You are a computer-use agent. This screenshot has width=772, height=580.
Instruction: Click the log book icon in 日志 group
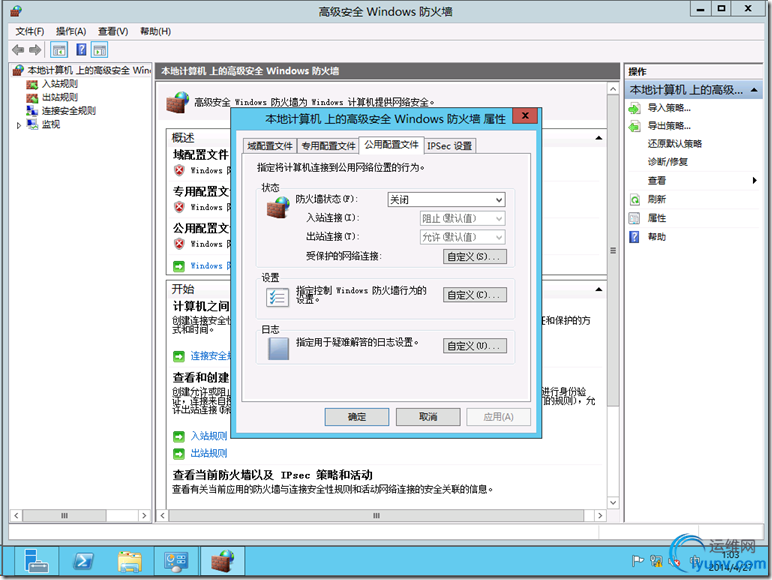(x=278, y=348)
